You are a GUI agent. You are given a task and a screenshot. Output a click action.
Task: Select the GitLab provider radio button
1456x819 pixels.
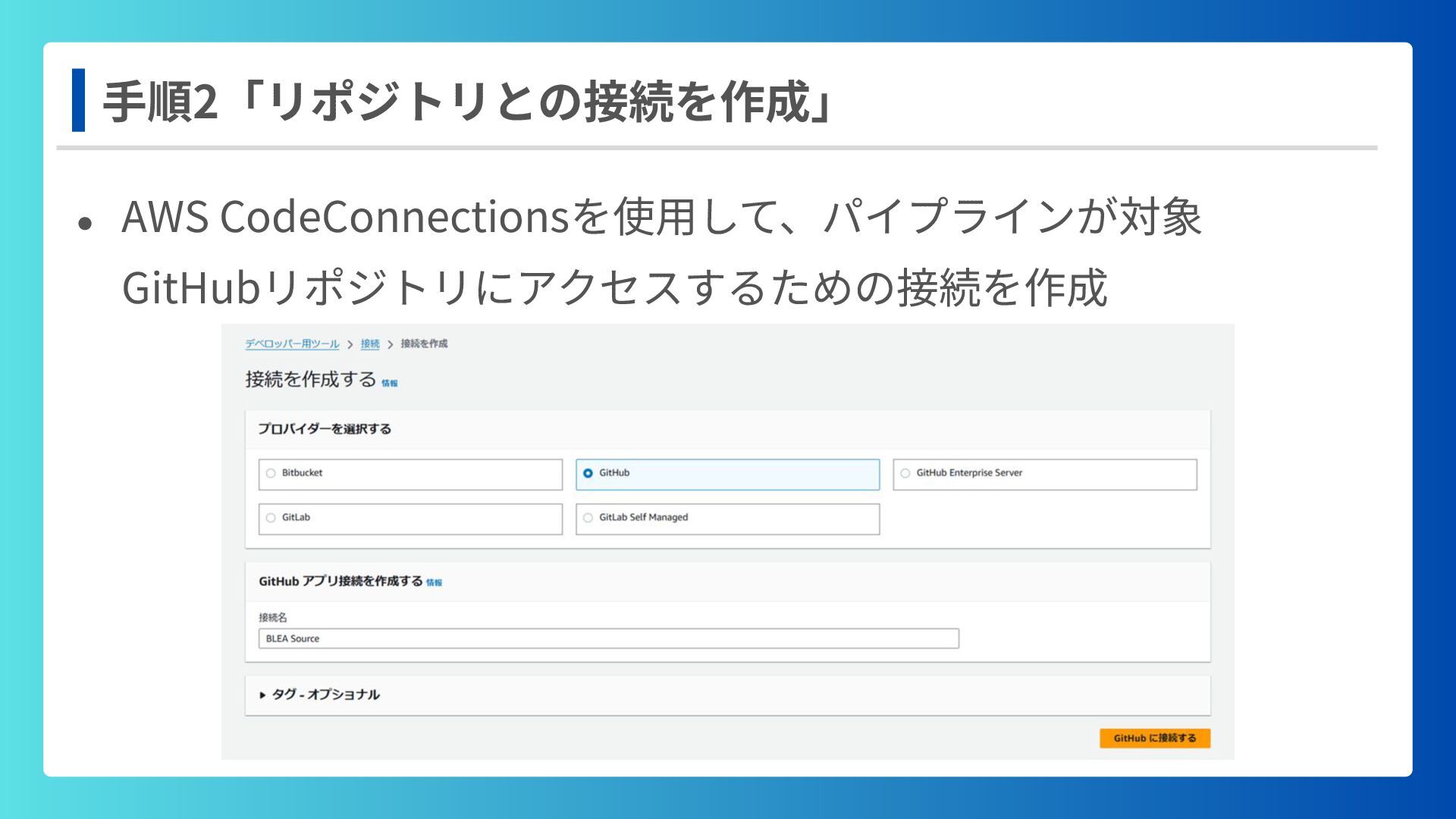click(271, 518)
